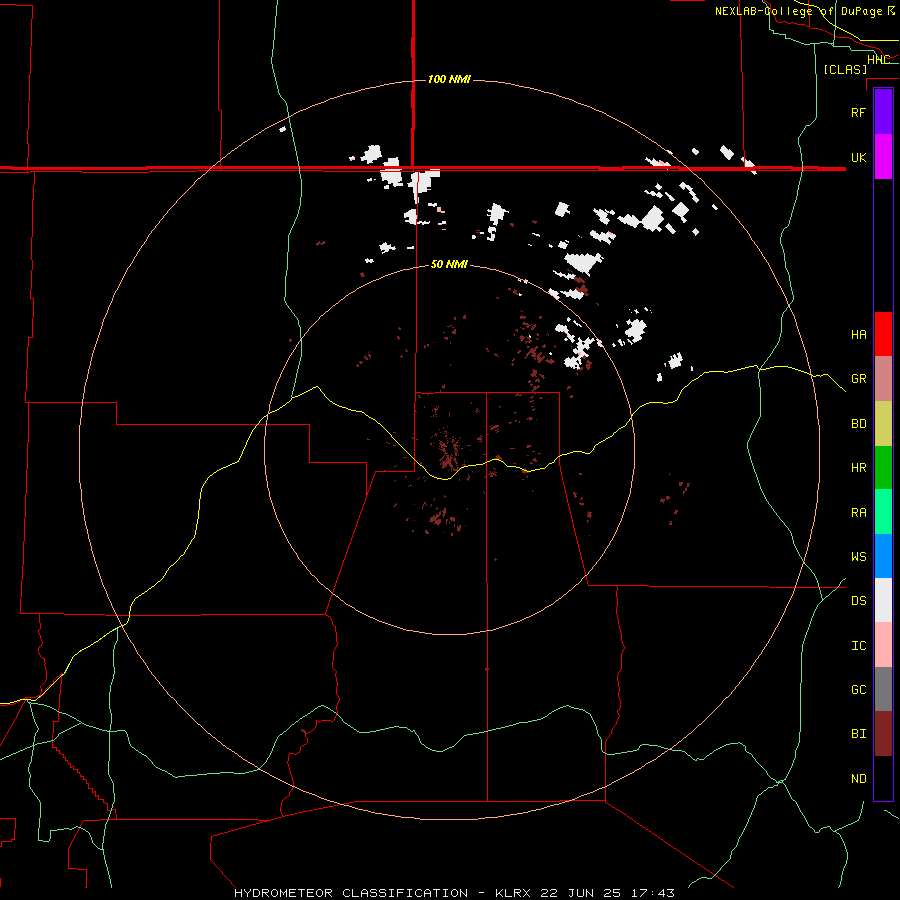Click the ND black legend swatch
The height and width of the screenshot is (900, 900).
883,778
